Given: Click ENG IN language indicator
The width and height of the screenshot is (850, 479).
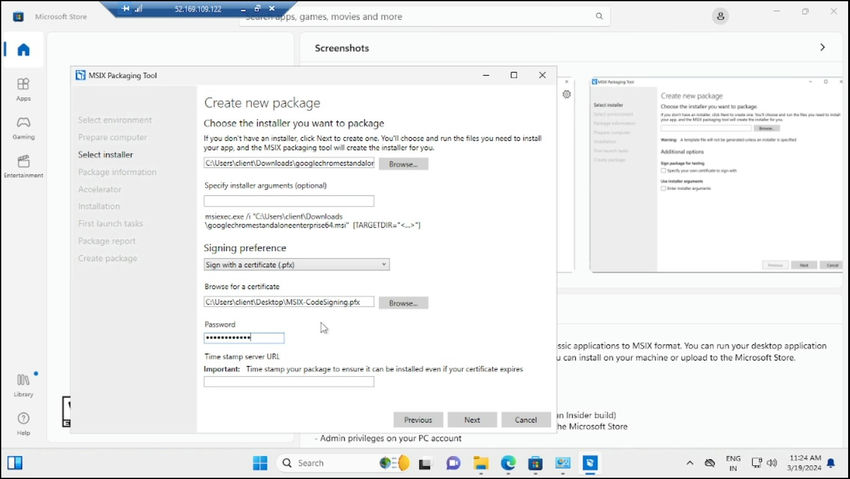Looking at the screenshot, I should click(x=733, y=463).
